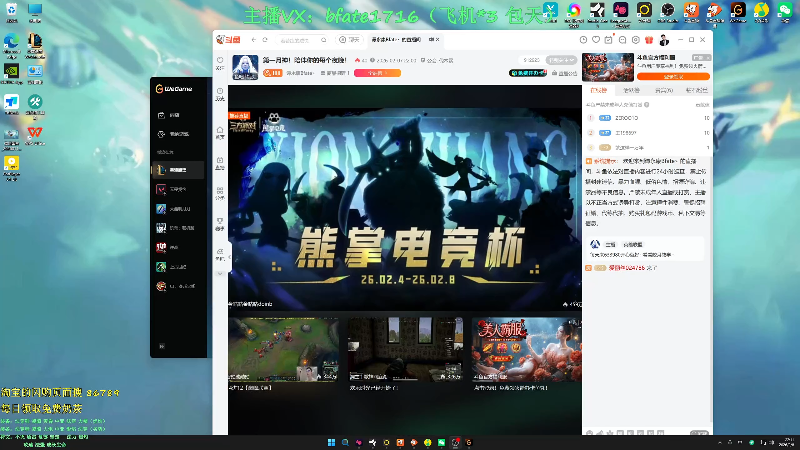Screen dimensions: 800x450
Task: Open the League of Legends recommended stream thumbnail
Action: click(x=284, y=349)
